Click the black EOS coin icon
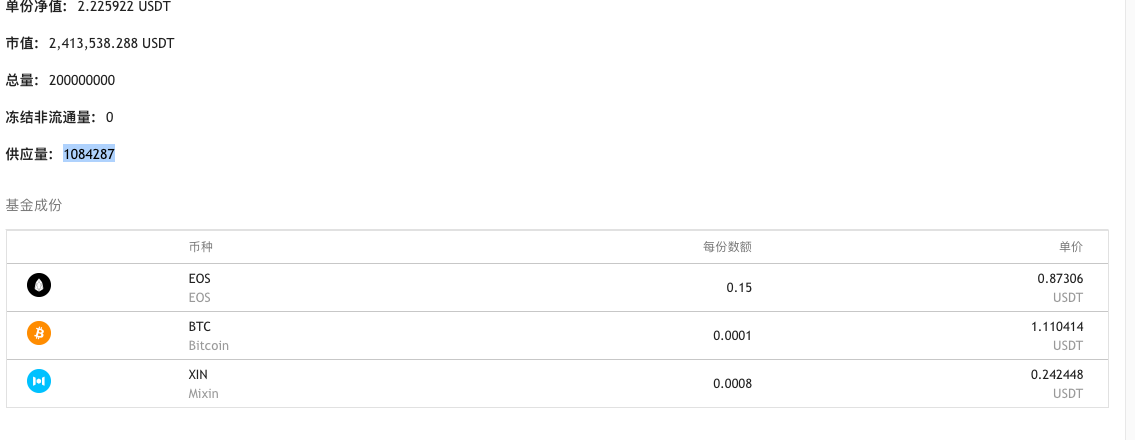 pos(39,286)
